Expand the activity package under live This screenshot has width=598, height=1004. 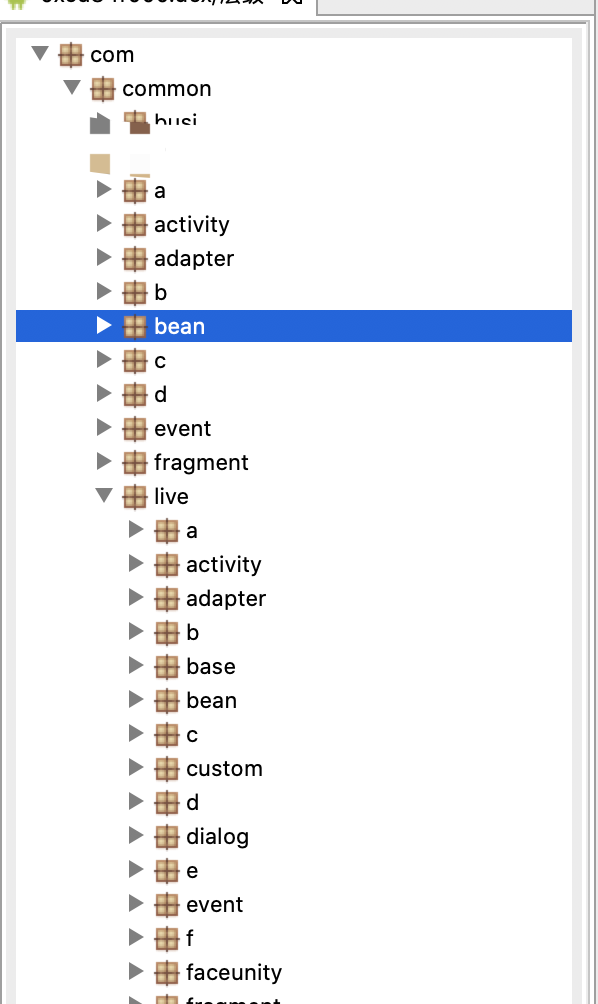pyautogui.click(x=136, y=563)
